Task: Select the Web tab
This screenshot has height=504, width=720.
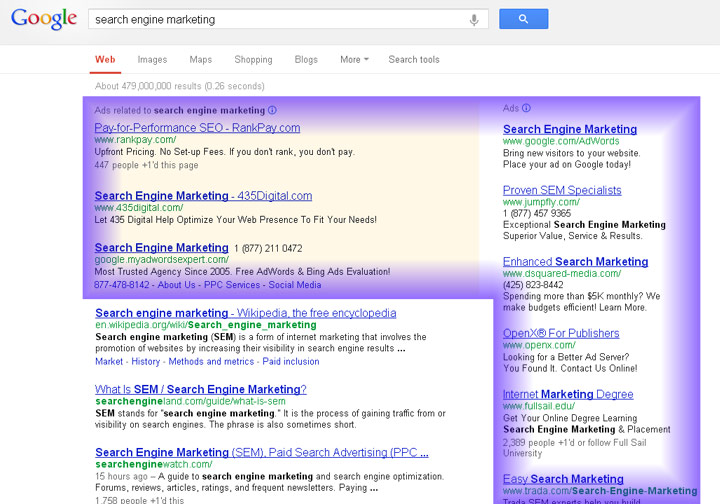Action: [x=105, y=60]
